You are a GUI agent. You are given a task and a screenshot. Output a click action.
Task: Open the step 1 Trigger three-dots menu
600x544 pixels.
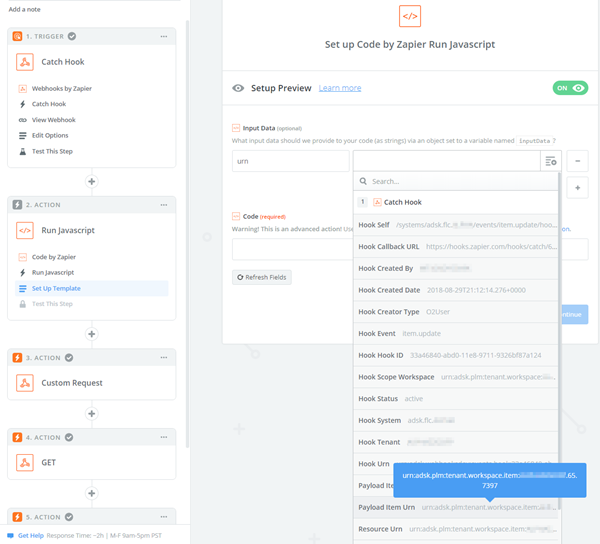pyautogui.click(x=164, y=36)
